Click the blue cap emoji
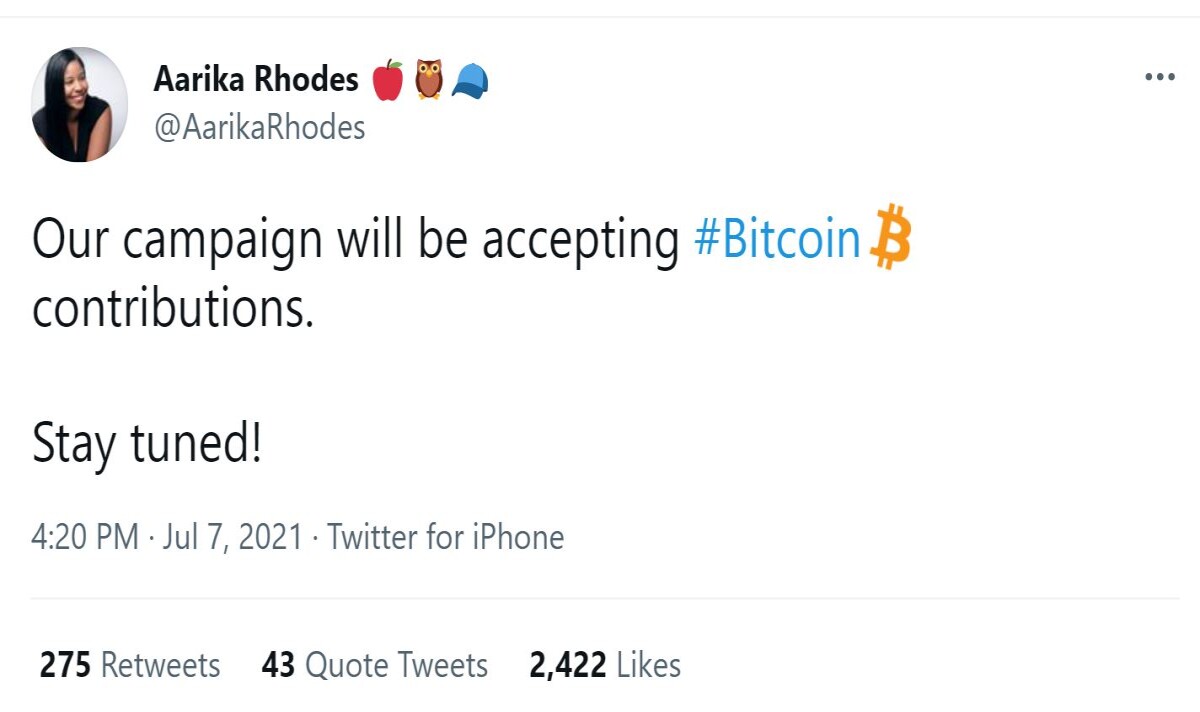 (x=470, y=81)
